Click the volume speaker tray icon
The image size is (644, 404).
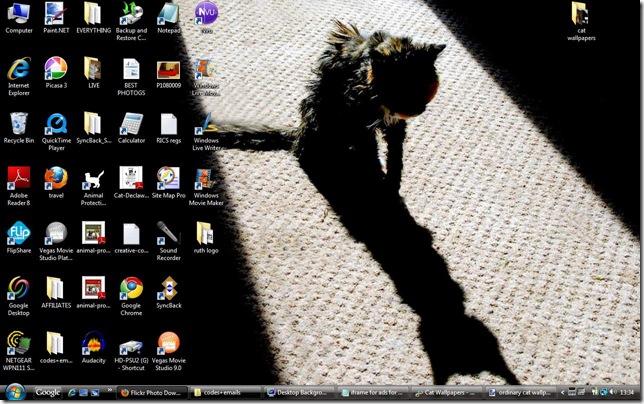(x=613, y=393)
